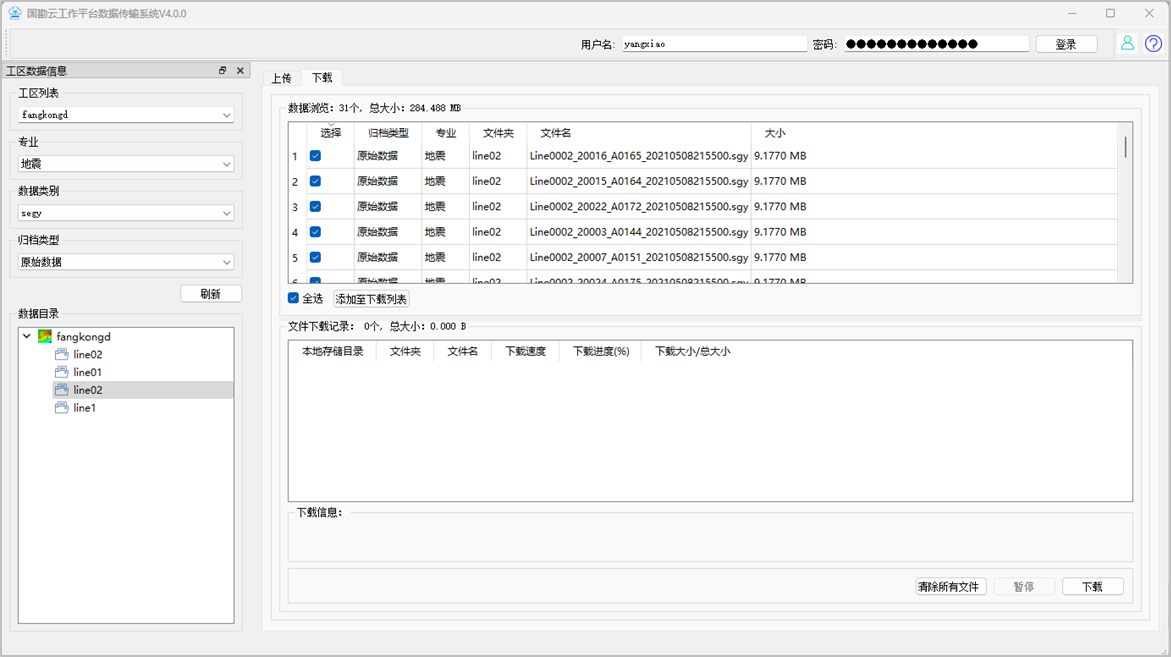The image size is (1171, 657).
Task: Collapse the fangkongd tree node
Action: [x=27, y=337]
